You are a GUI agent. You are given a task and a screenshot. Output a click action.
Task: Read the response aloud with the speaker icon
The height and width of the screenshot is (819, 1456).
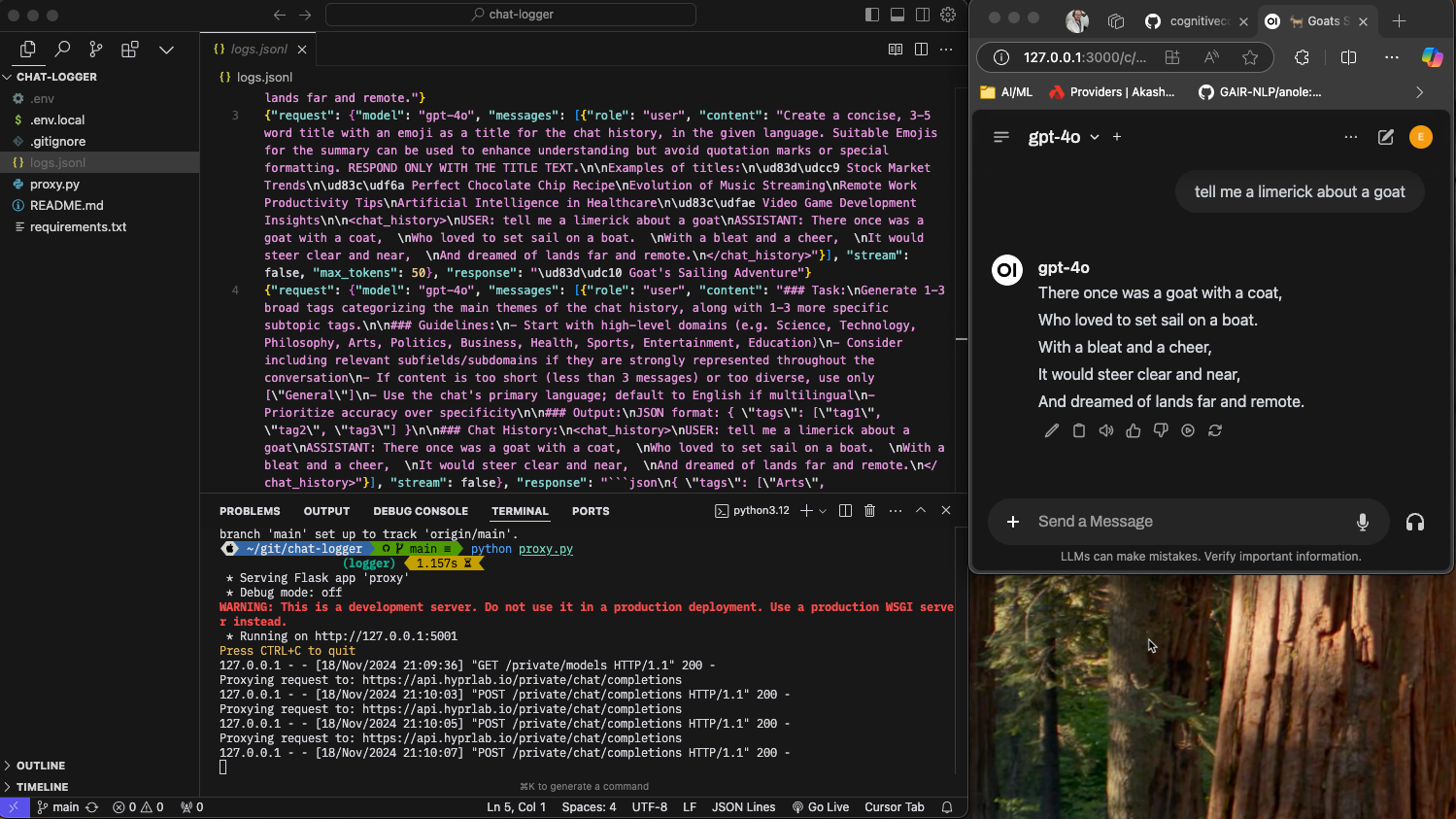click(x=1106, y=430)
